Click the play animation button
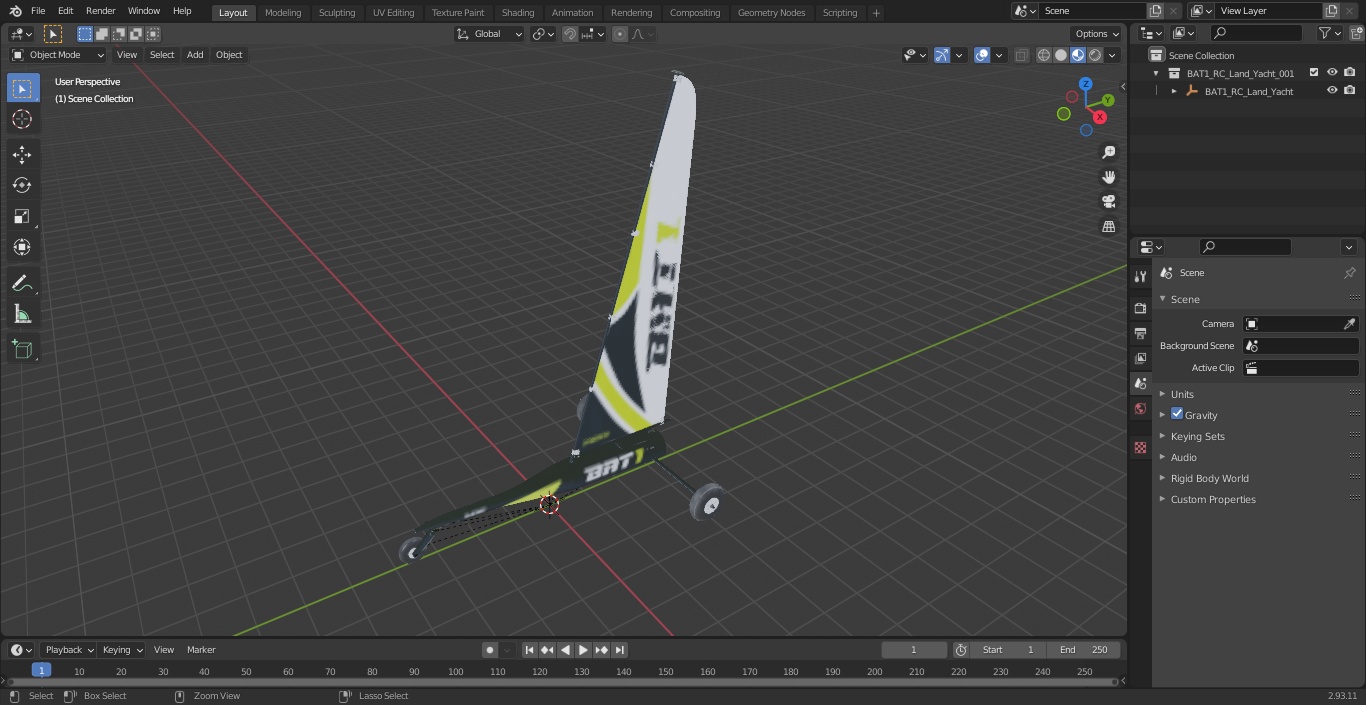The height and width of the screenshot is (705, 1366). 583,650
